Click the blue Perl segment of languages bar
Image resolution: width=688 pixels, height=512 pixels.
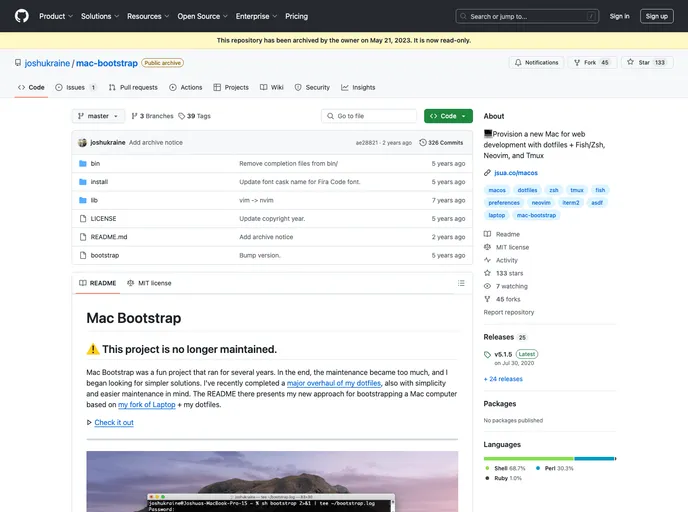[x=594, y=458]
